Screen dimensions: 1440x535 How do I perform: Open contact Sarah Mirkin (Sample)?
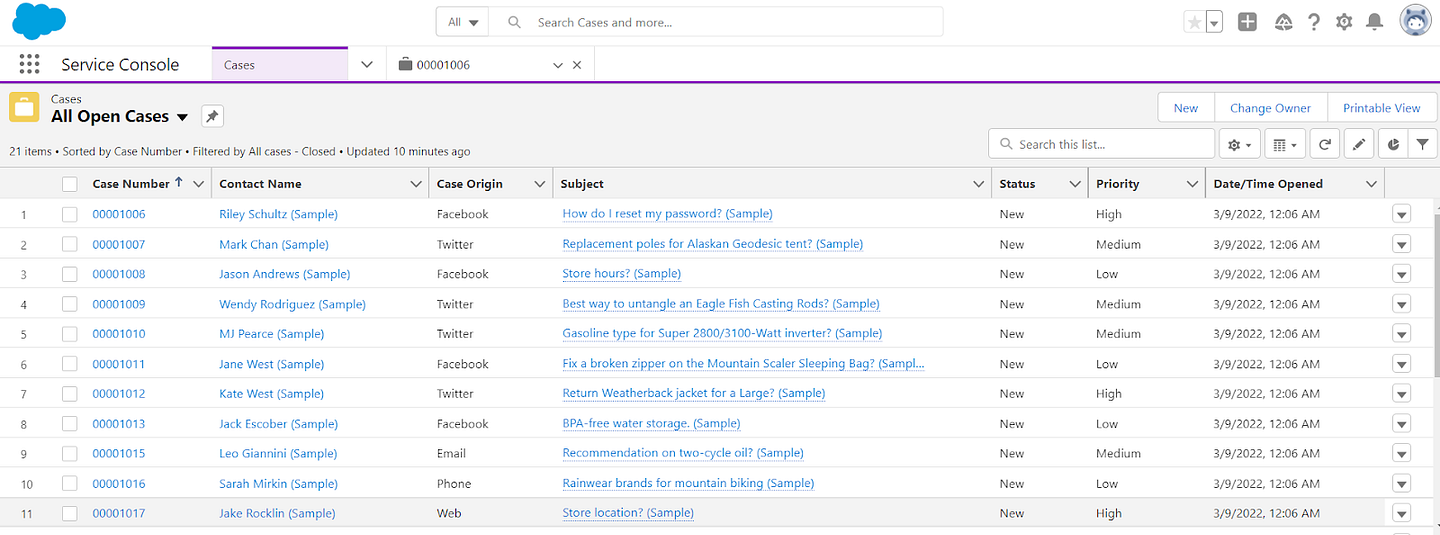(x=278, y=484)
